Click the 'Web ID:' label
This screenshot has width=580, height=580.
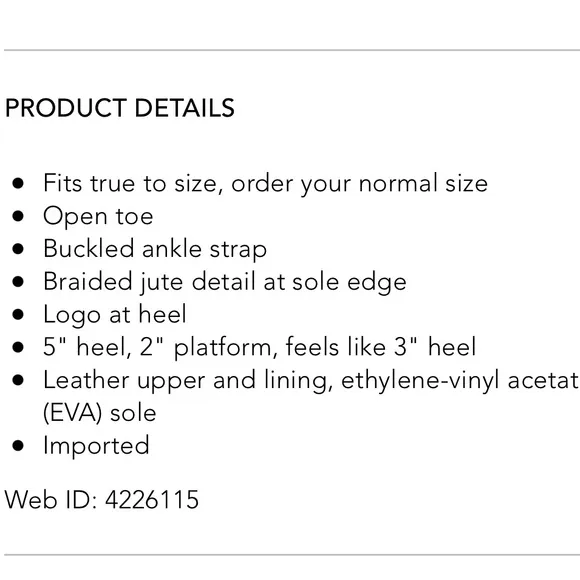51,500
